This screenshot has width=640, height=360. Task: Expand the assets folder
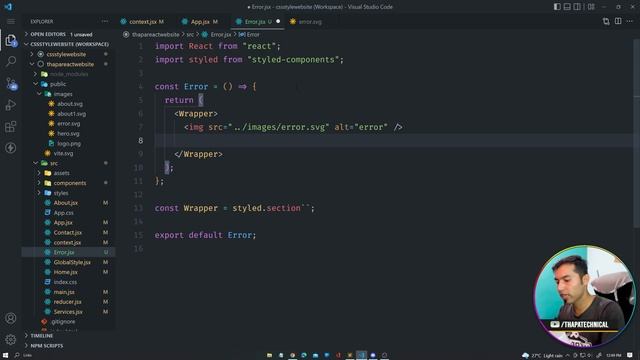(x=62, y=173)
